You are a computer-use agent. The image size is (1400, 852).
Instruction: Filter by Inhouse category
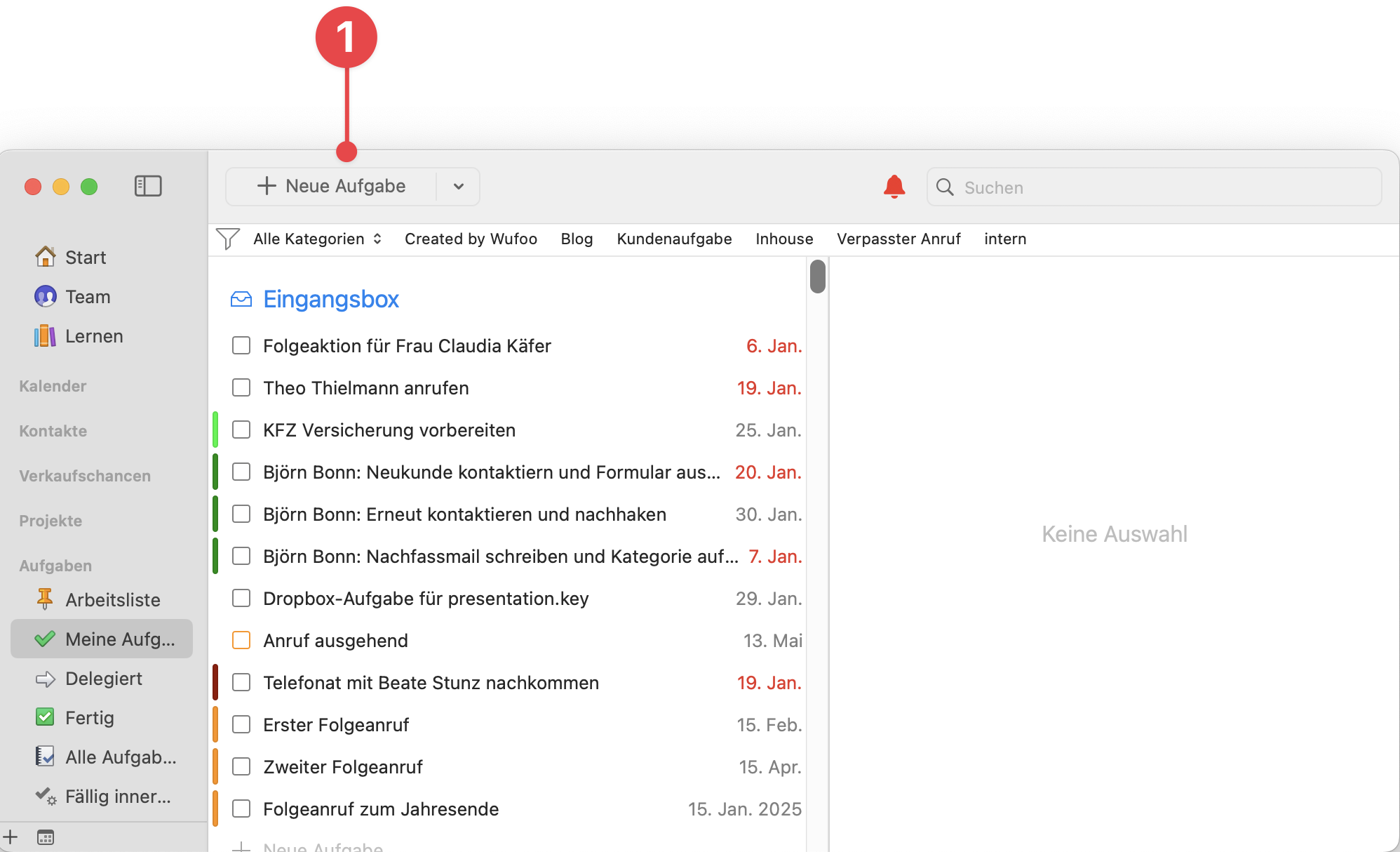784,239
